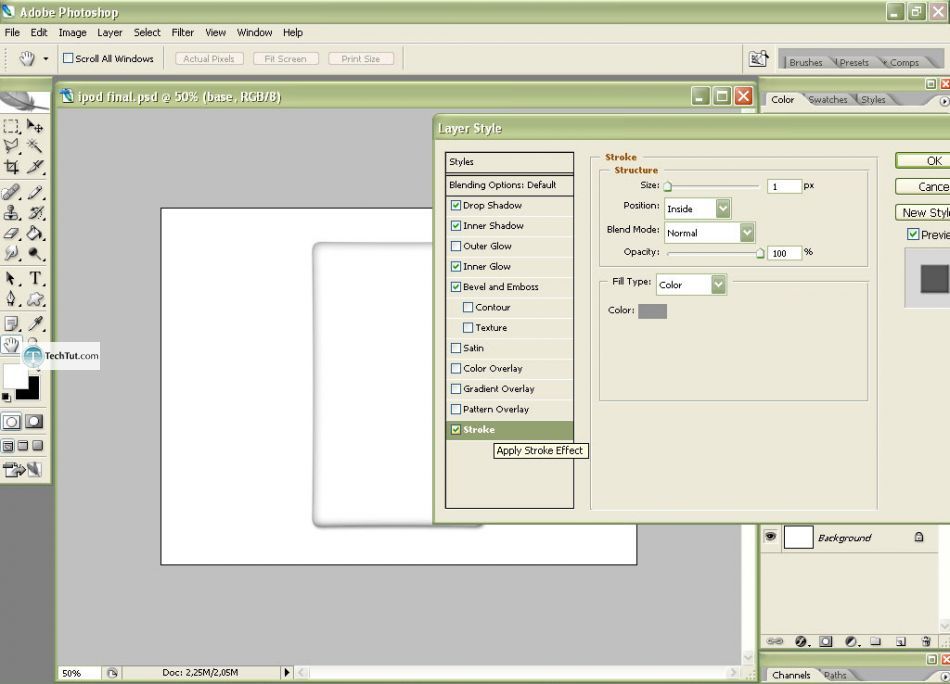This screenshot has height=684, width=950.
Task: Click the Hand tool in toolbox
Action: [x=12, y=345]
